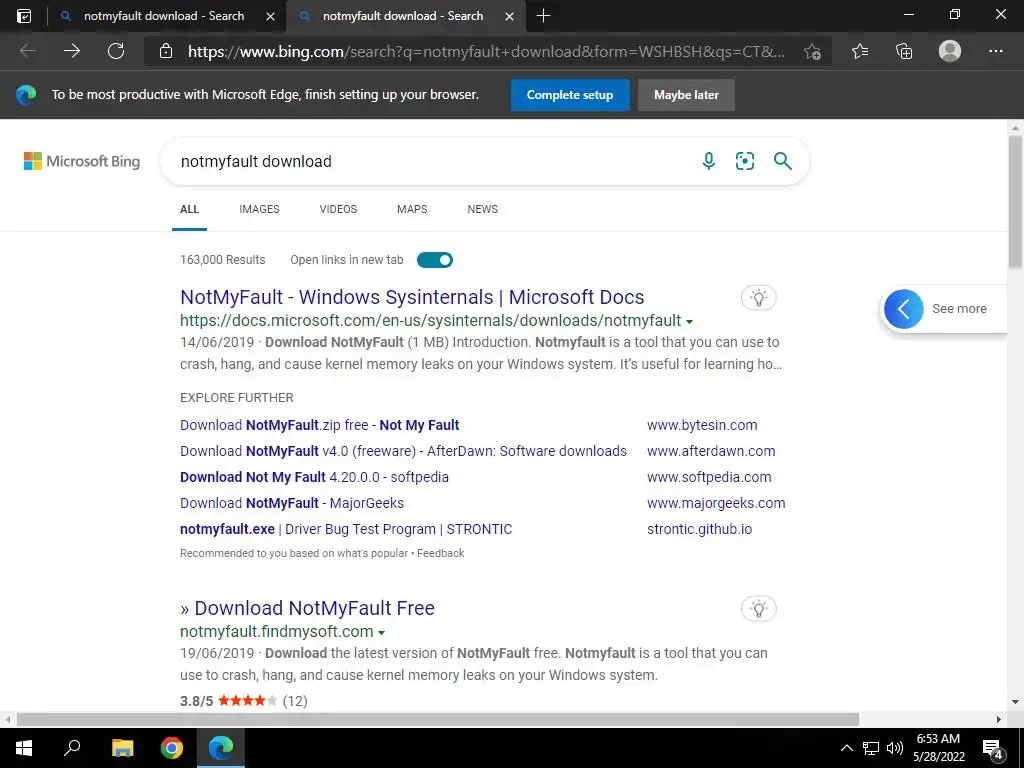
Task: Open the Windows Start menu
Action: [x=24, y=748]
